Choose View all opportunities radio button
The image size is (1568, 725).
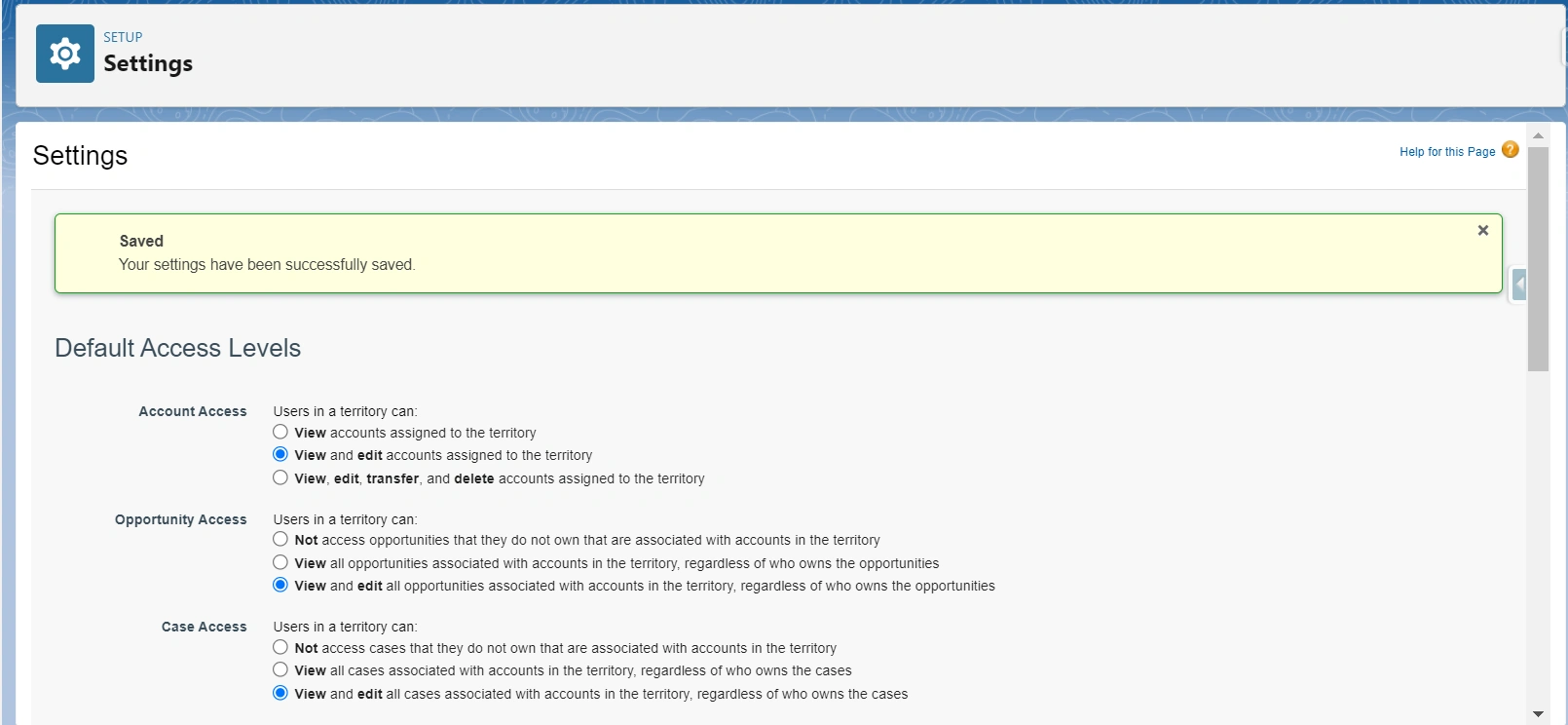point(280,562)
